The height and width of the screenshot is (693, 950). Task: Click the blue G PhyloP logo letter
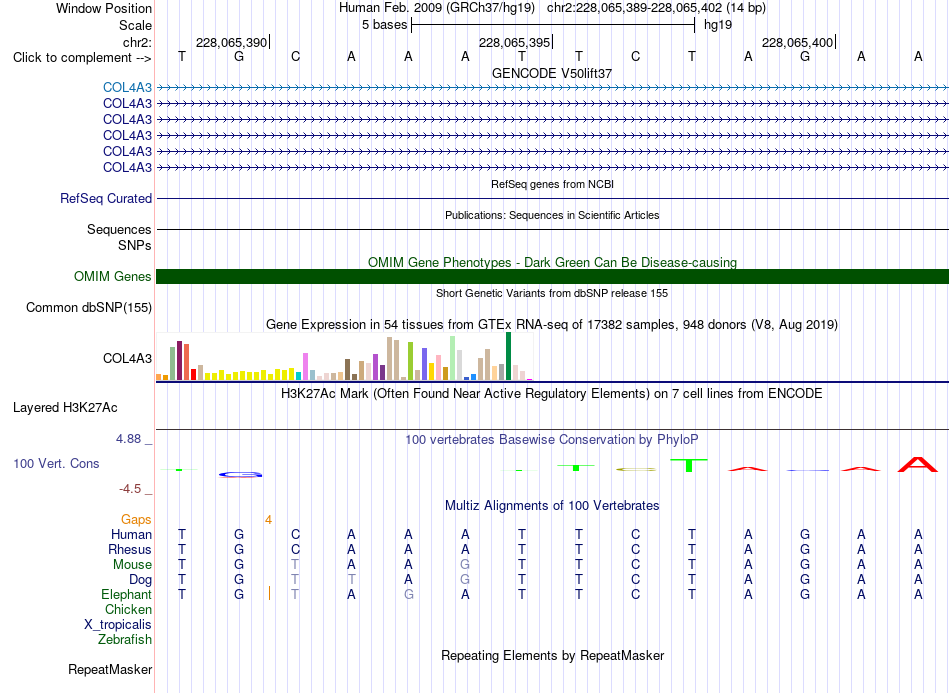tap(240, 474)
